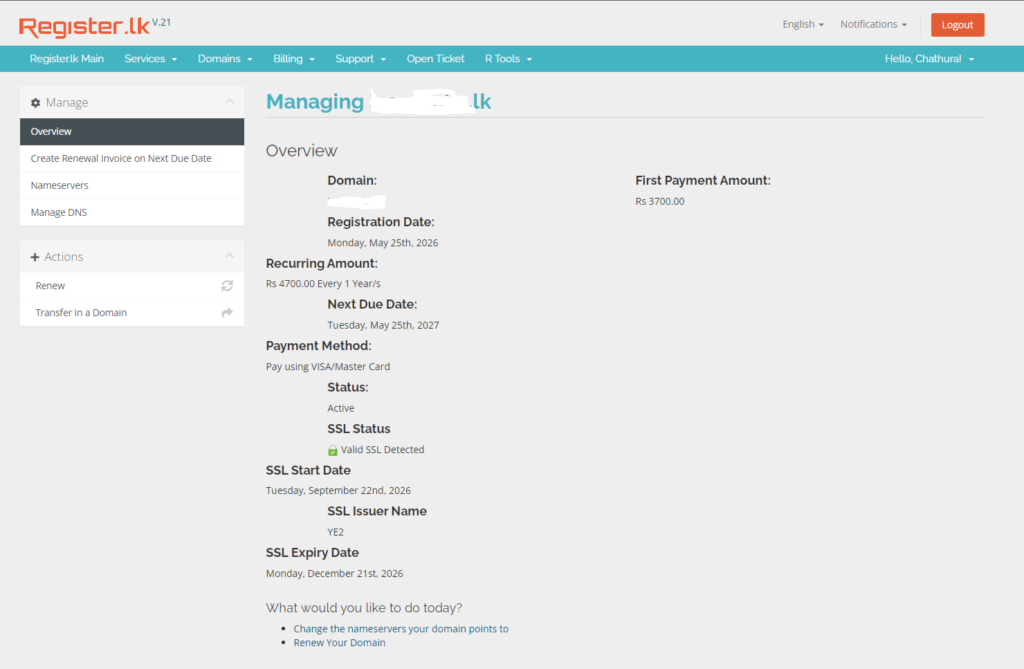1024x669 pixels.
Task: Open the English language dropdown
Action: coord(803,24)
